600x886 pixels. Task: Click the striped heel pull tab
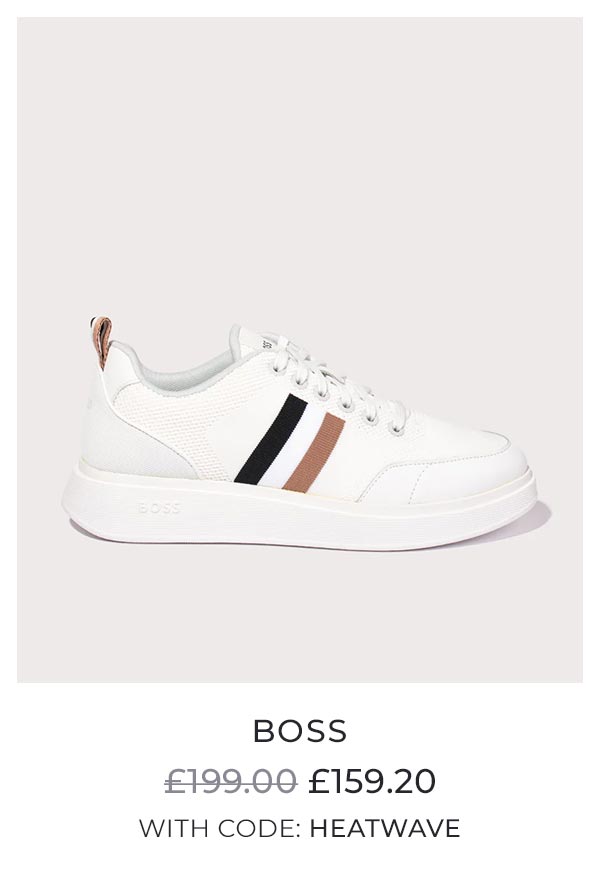102,342
